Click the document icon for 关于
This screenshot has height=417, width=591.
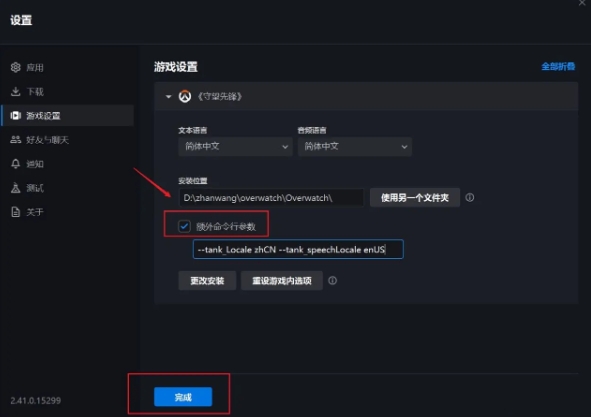tap(15, 212)
